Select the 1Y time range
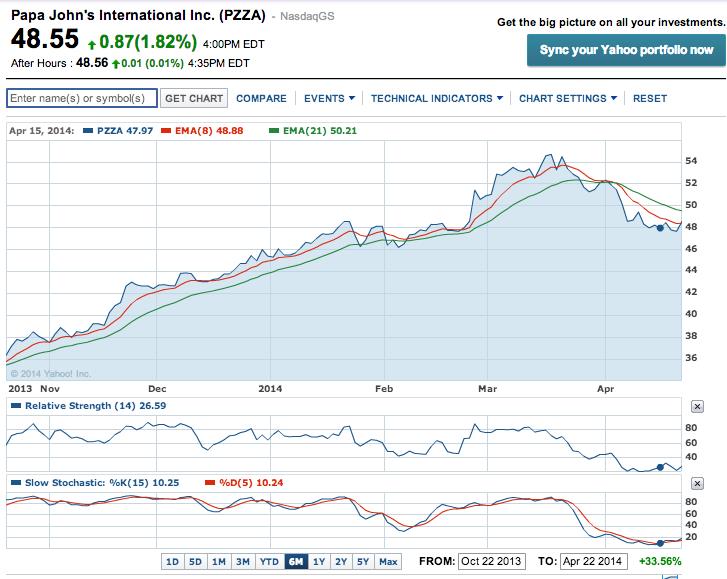 (319, 561)
